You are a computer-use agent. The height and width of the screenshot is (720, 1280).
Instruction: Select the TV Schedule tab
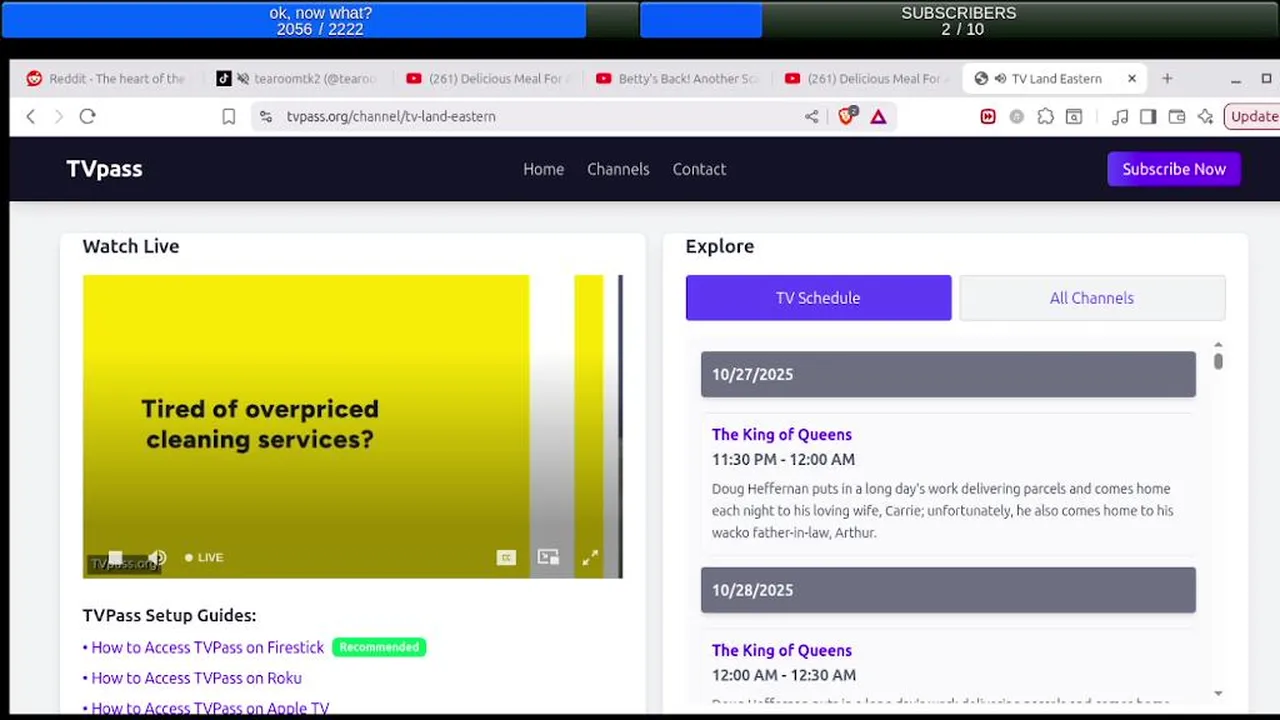point(818,298)
